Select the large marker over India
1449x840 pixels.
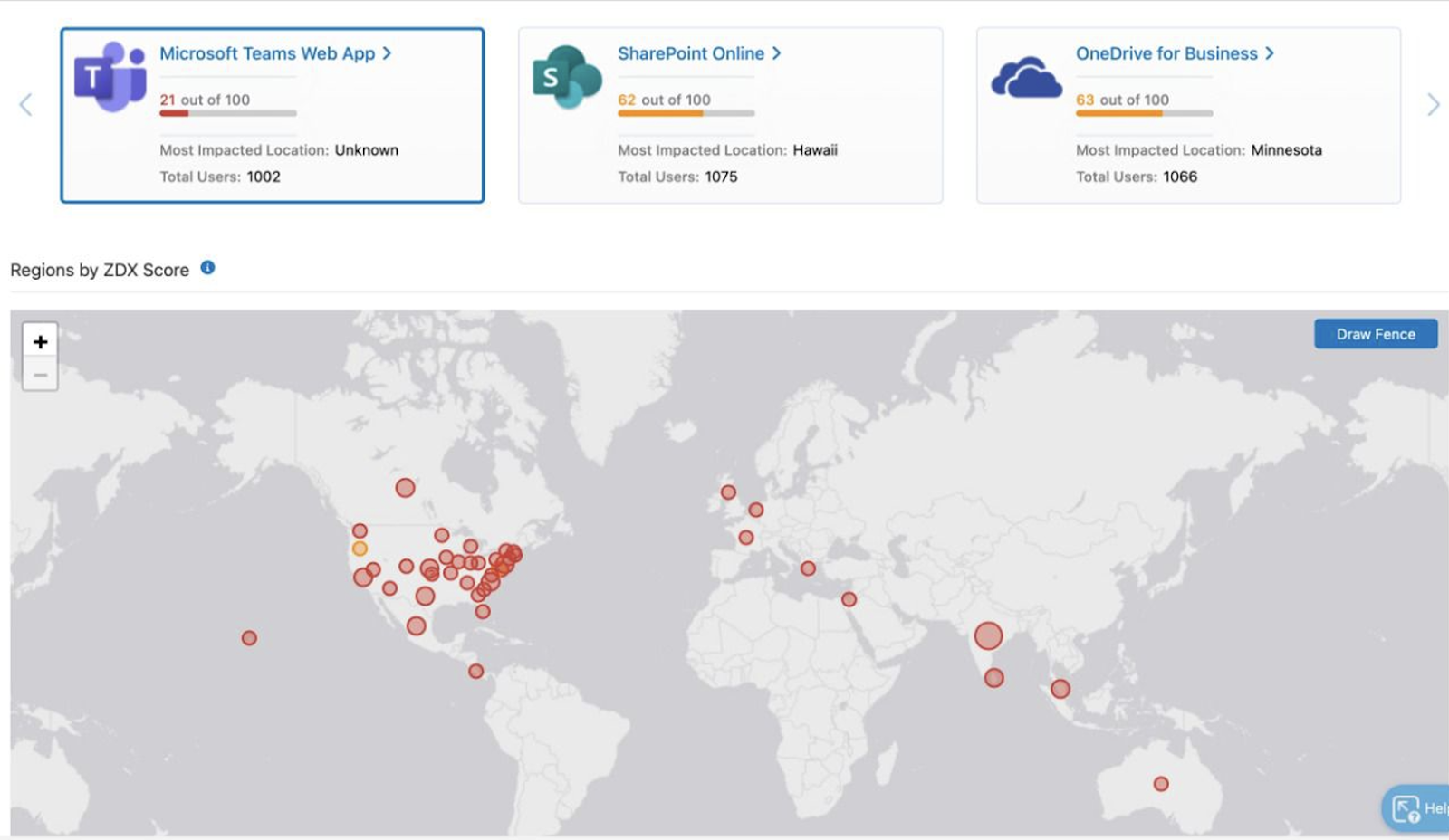point(988,635)
